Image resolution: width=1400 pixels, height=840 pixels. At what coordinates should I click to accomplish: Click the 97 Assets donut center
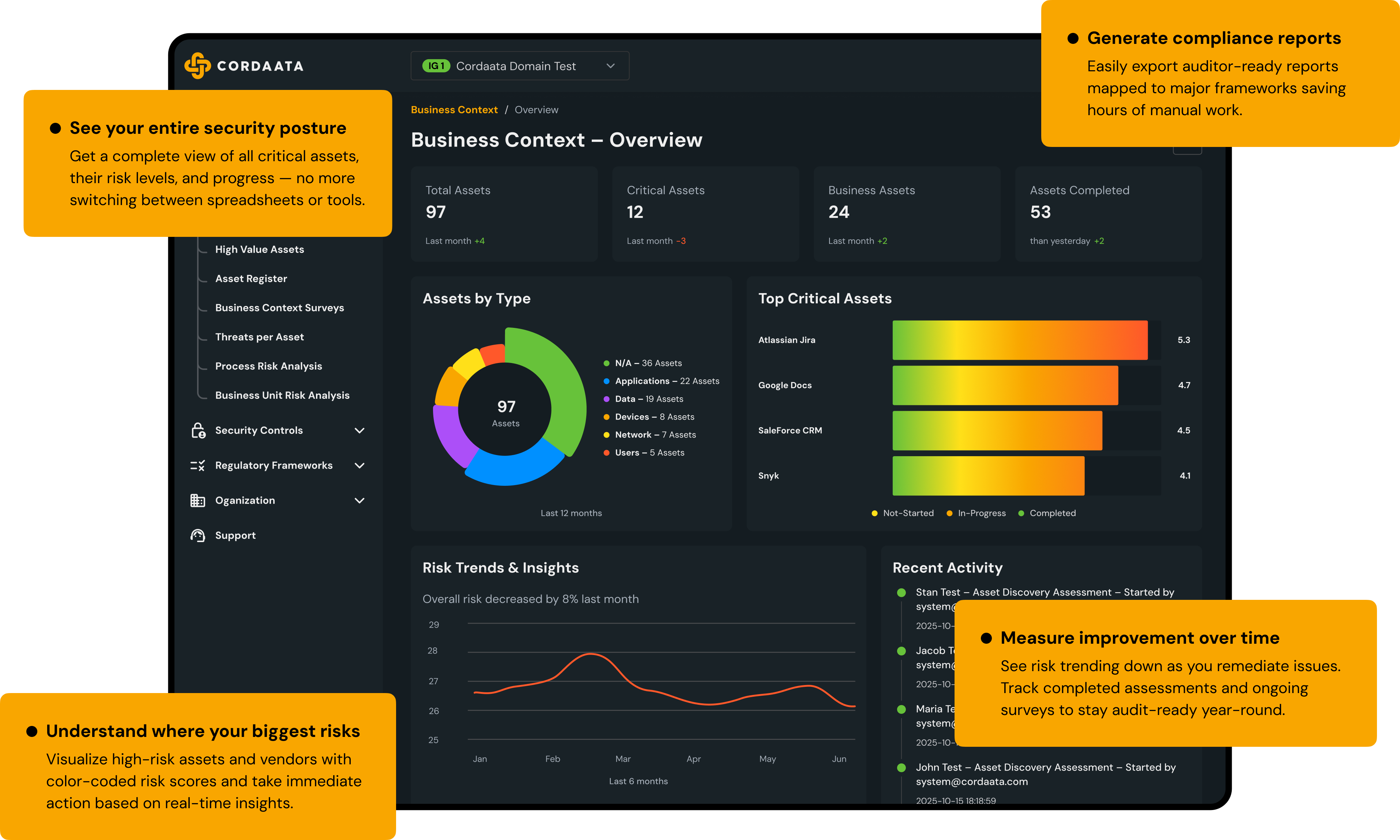coord(506,413)
